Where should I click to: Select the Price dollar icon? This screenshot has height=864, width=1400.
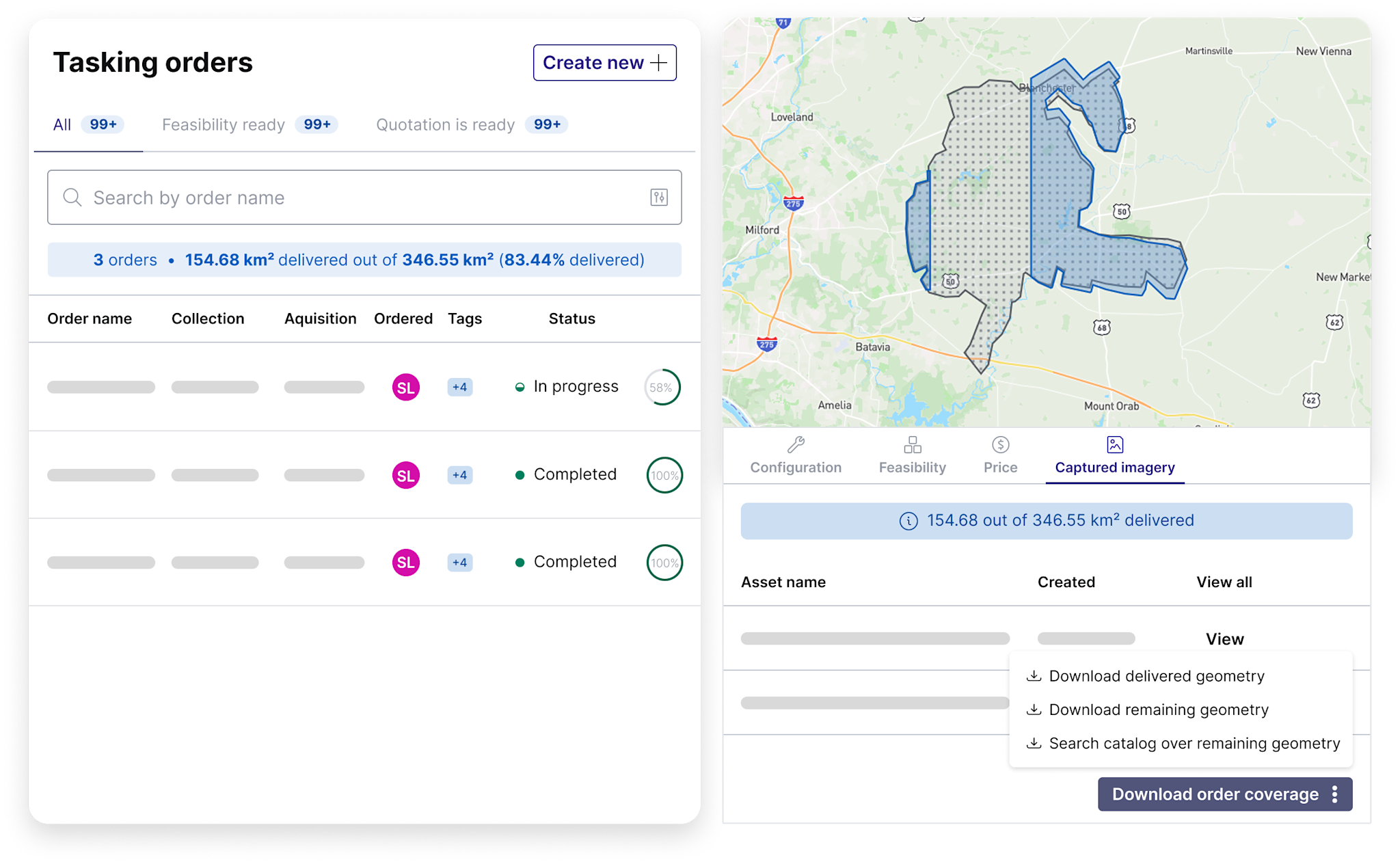[x=1000, y=444]
